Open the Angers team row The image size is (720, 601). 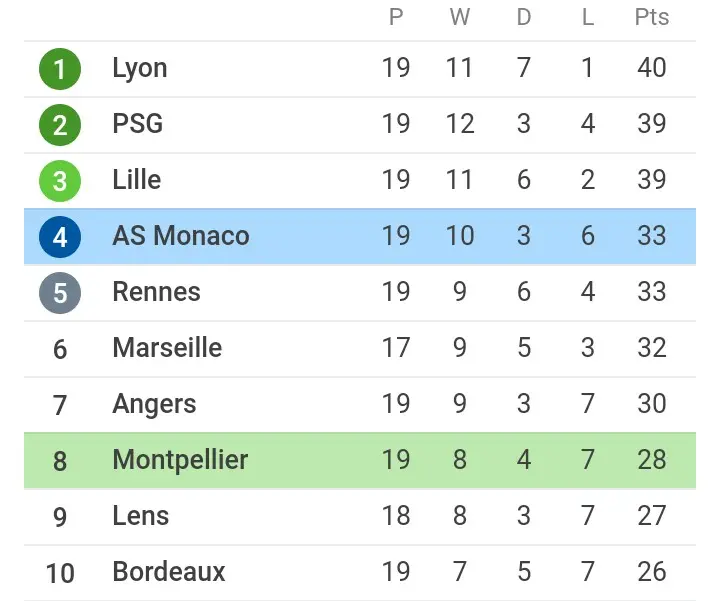360,404
